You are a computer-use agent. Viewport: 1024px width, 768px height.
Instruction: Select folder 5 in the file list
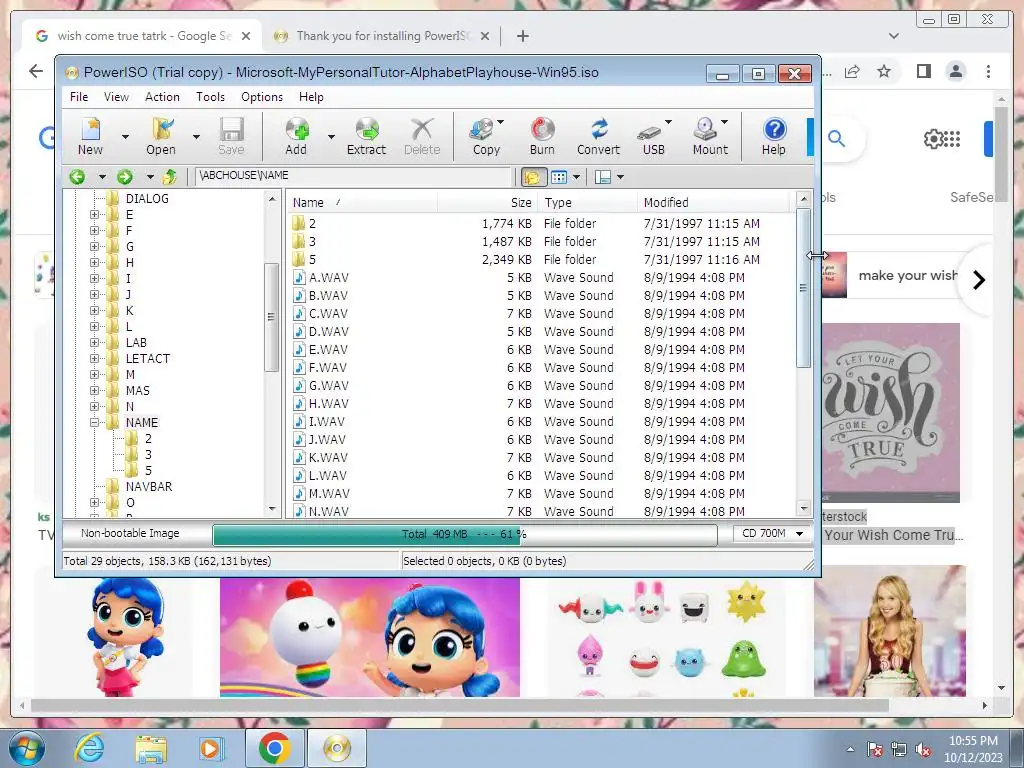point(542,259)
